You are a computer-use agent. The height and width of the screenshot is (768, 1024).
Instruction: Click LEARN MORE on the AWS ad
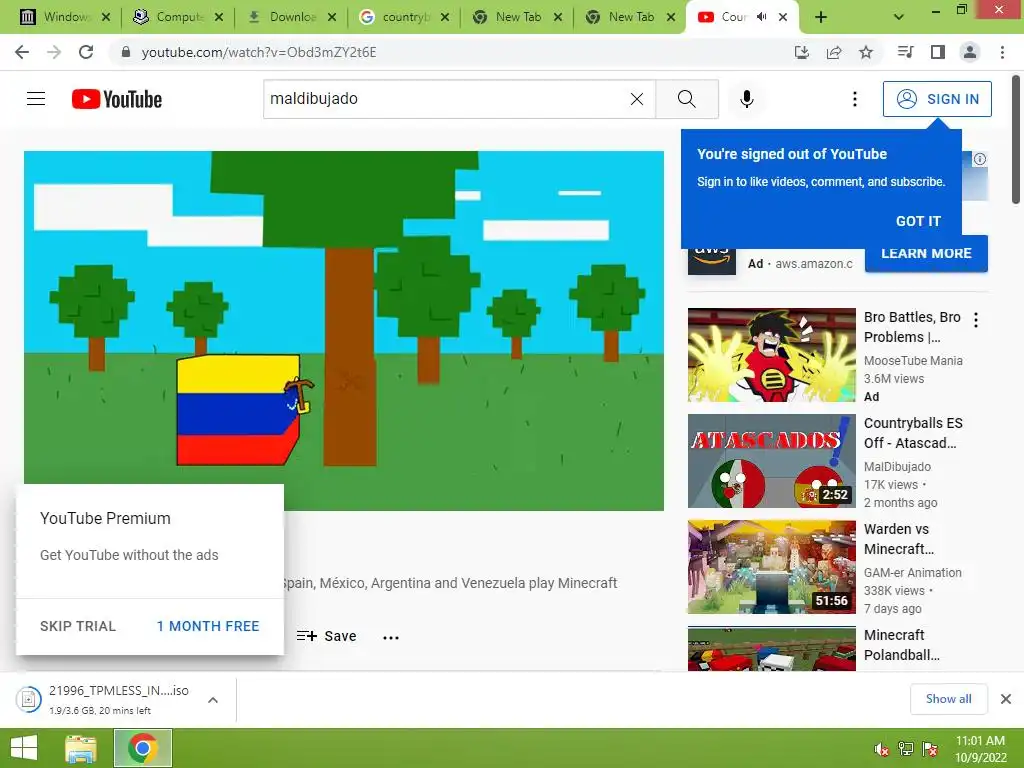pos(926,253)
